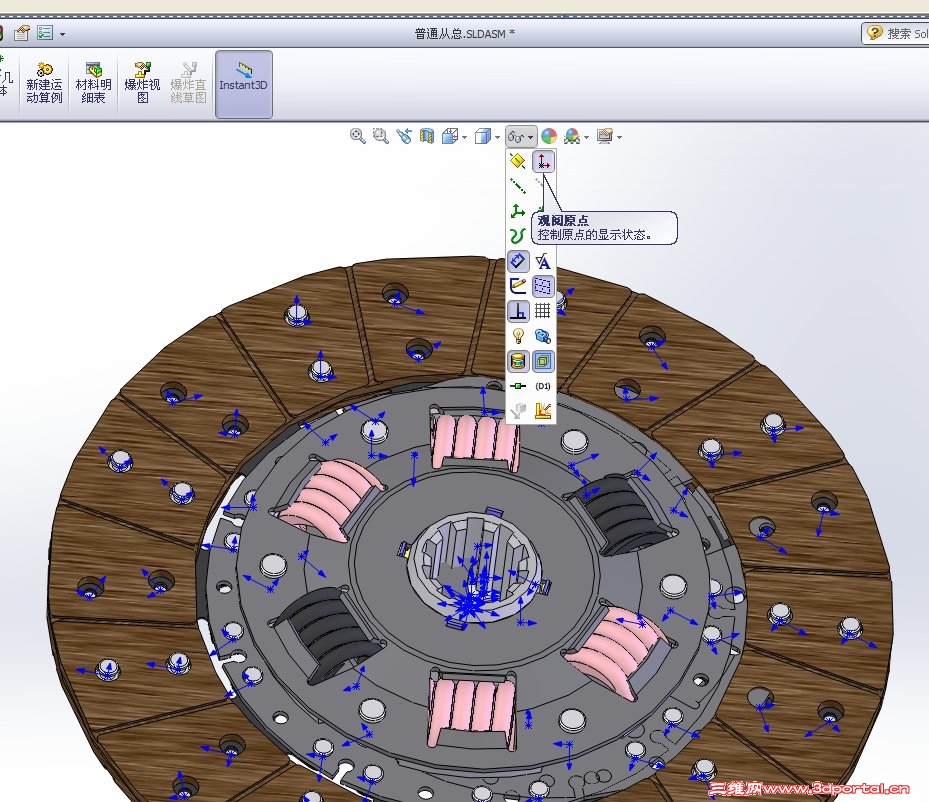The width and height of the screenshot is (929, 802).
Task: Toggle the orange weld bead view icon
Action: [x=543, y=410]
